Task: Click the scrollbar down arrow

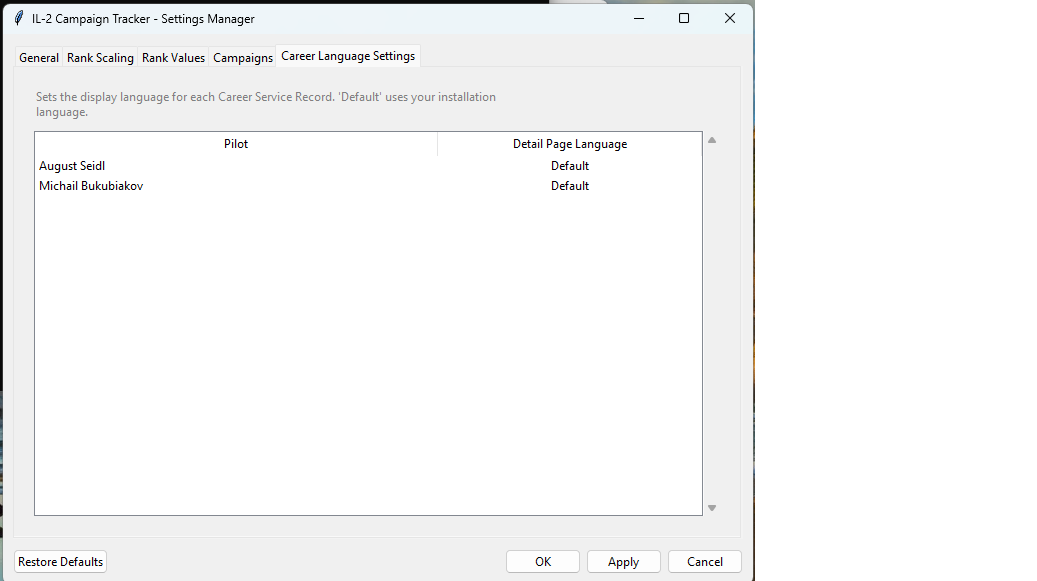Action: [x=712, y=508]
